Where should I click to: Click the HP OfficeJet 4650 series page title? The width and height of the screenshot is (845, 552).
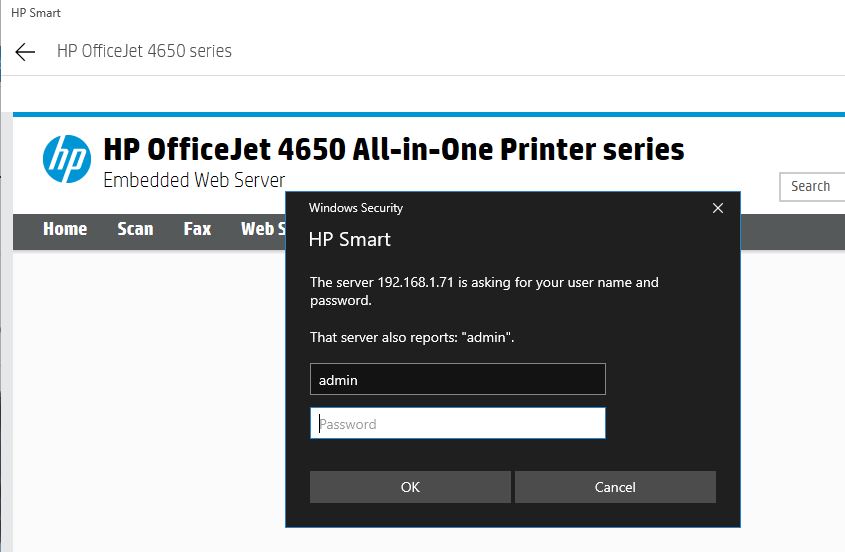[x=144, y=51]
